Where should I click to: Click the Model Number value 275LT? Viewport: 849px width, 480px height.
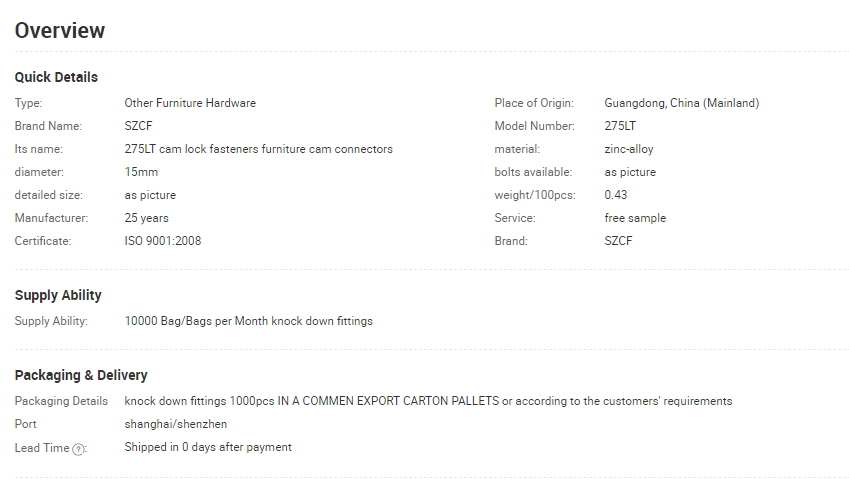[x=620, y=126]
